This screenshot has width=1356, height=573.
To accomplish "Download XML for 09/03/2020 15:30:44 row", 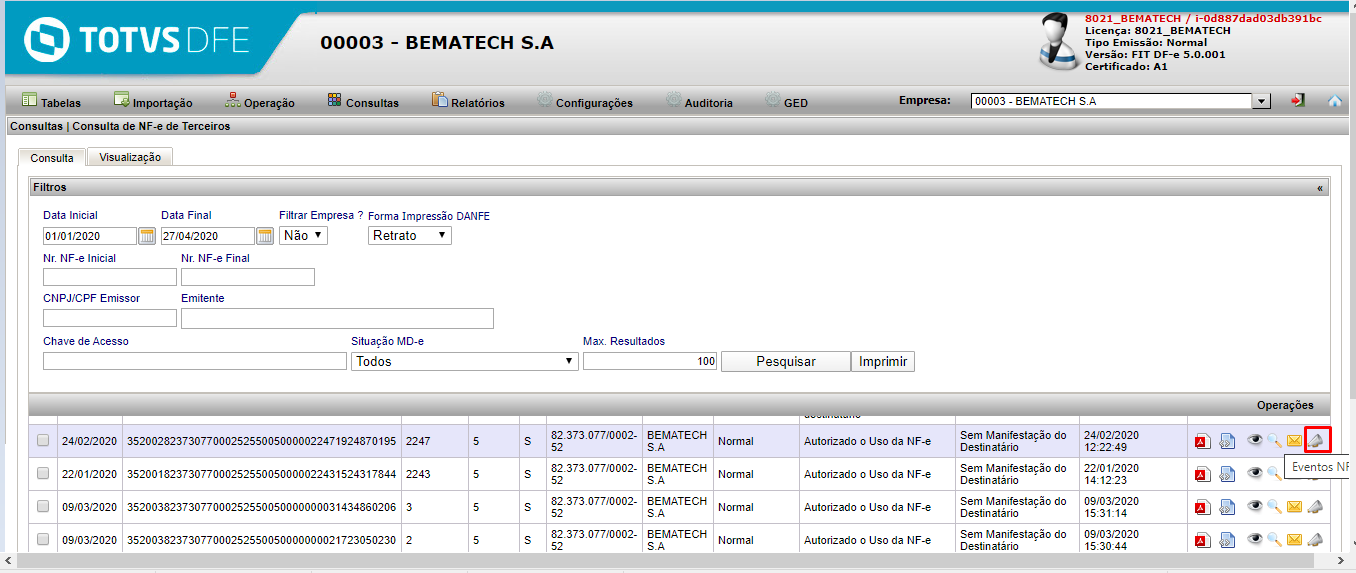I will pos(1227,540).
